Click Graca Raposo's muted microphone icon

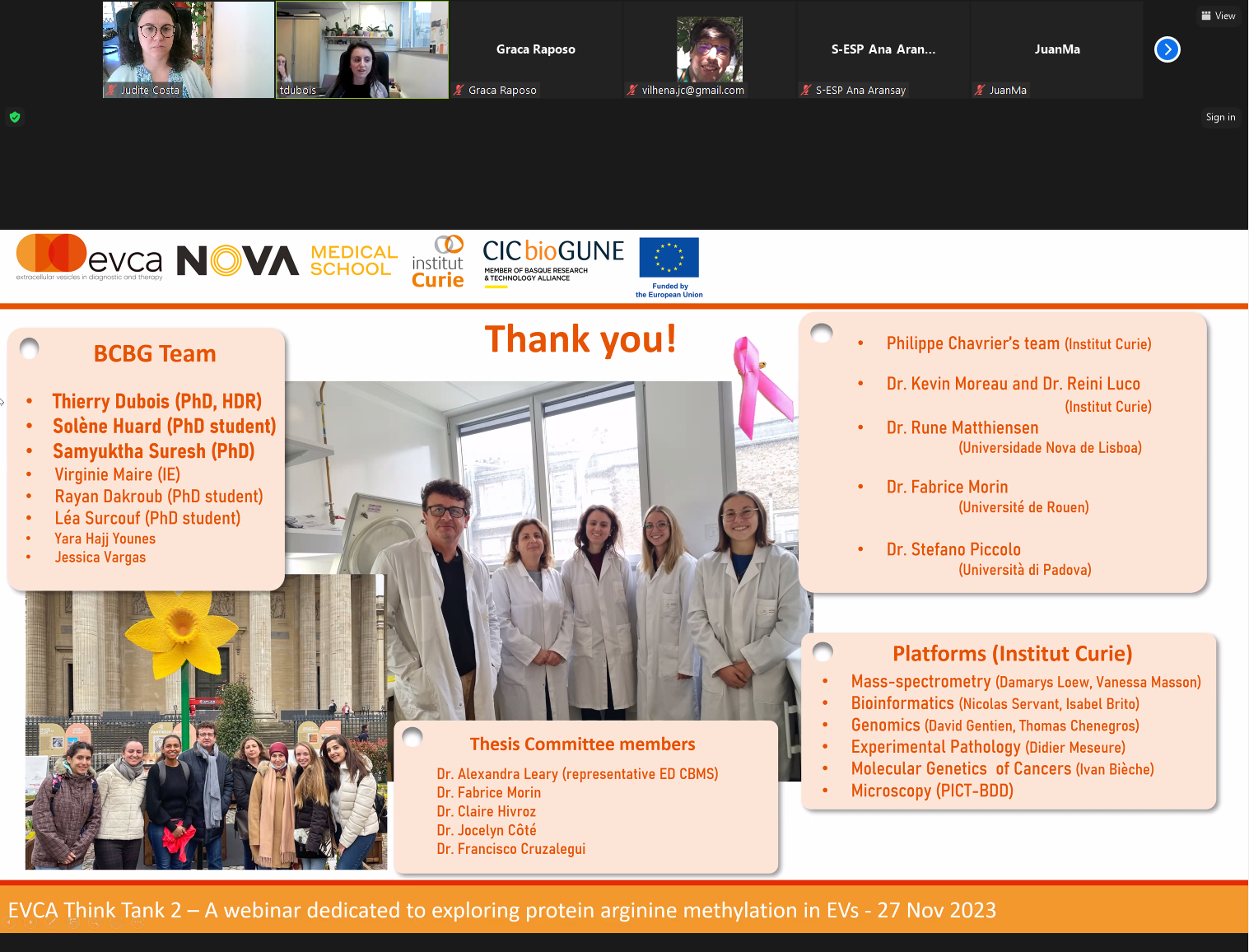(459, 91)
